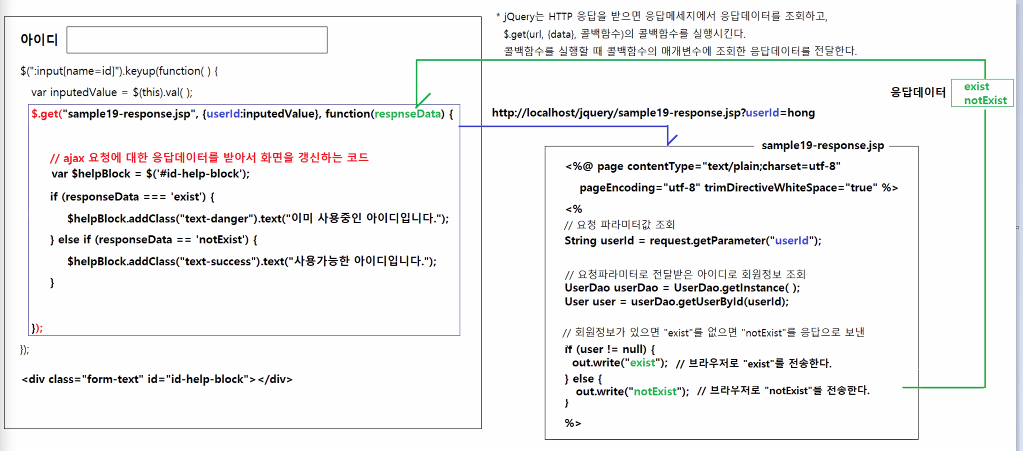This screenshot has width=1023, height=451.
Task: Click the comment '// 요청파라미터로 전달받은 아이디로 회원정보 조회'
Action: click(x=686, y=274)
